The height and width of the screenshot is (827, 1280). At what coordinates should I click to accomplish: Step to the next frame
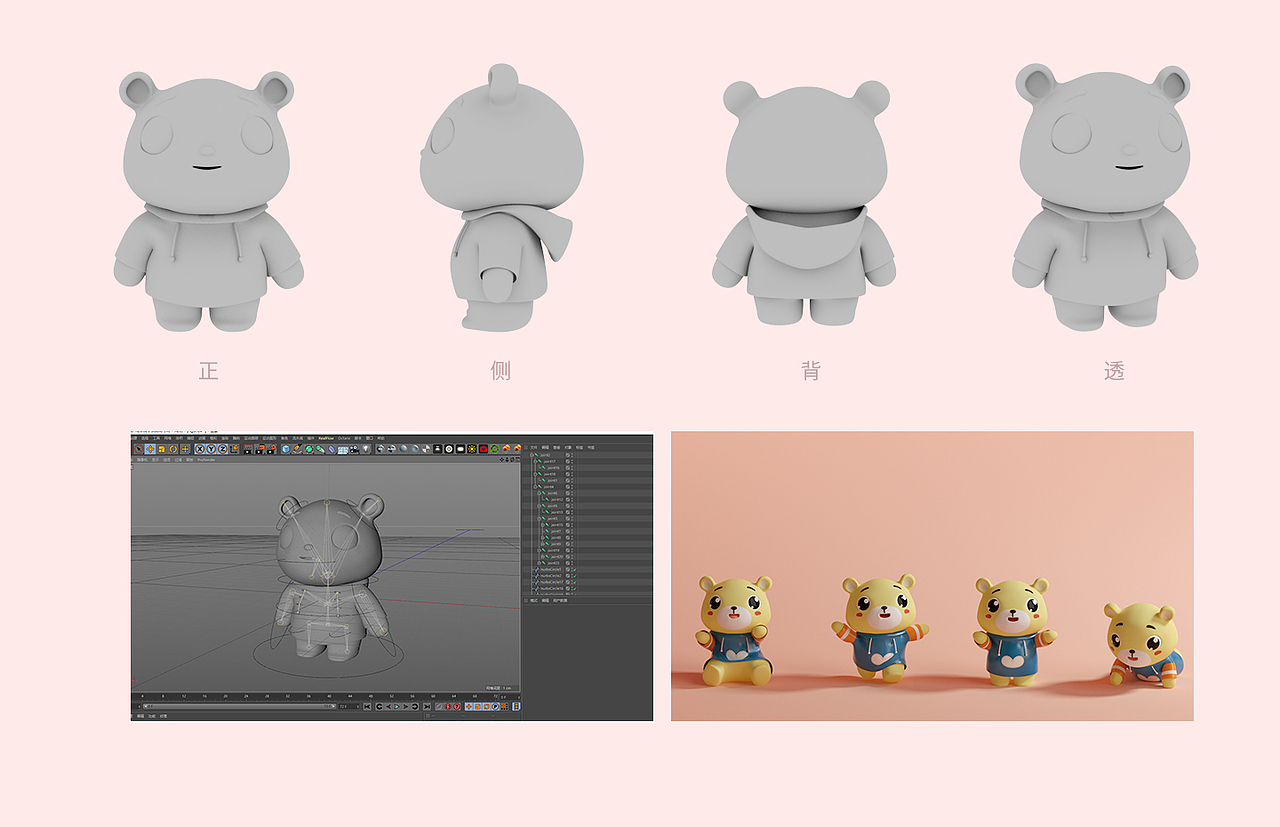pos(405,706)
